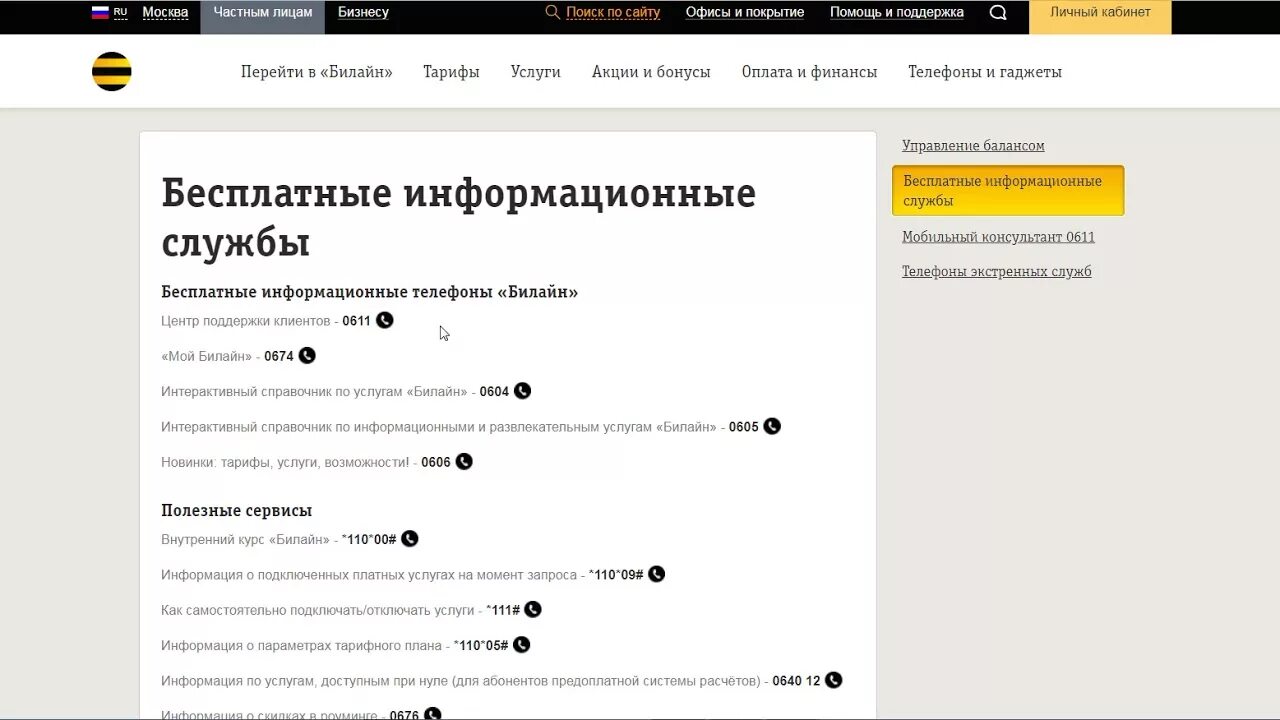Open the Оплата и финансы menu
Screen dimensions: 1280x720
[x=809, y=72]
